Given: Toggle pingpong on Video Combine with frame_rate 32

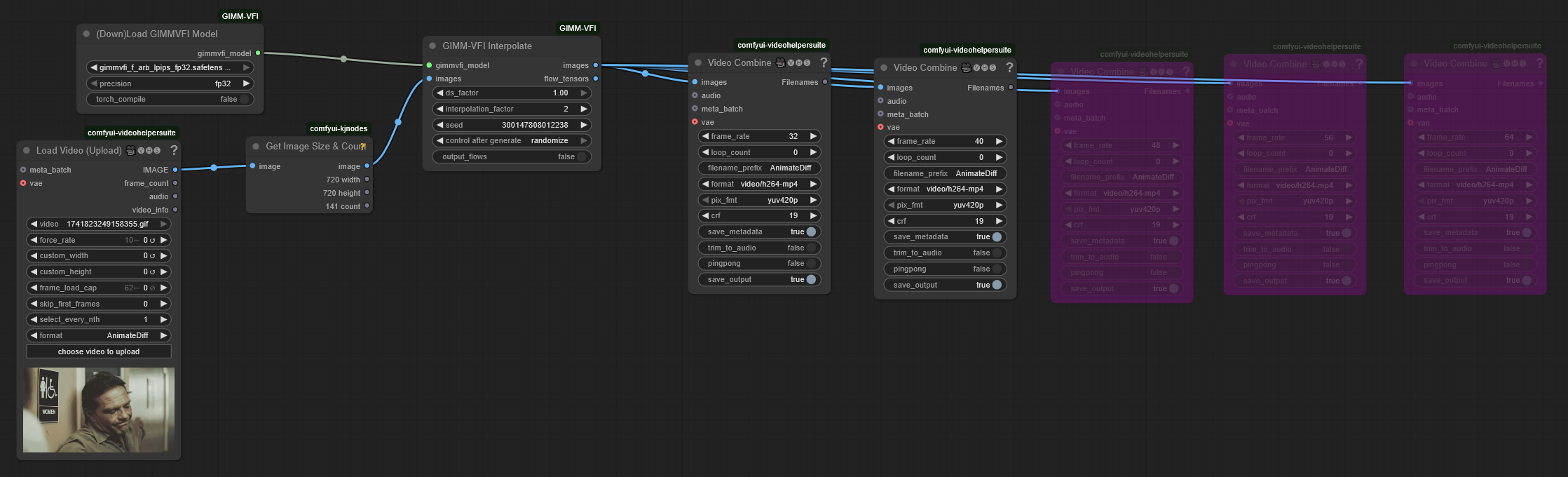Looking at the screenshot, I should tap(759, 263).
